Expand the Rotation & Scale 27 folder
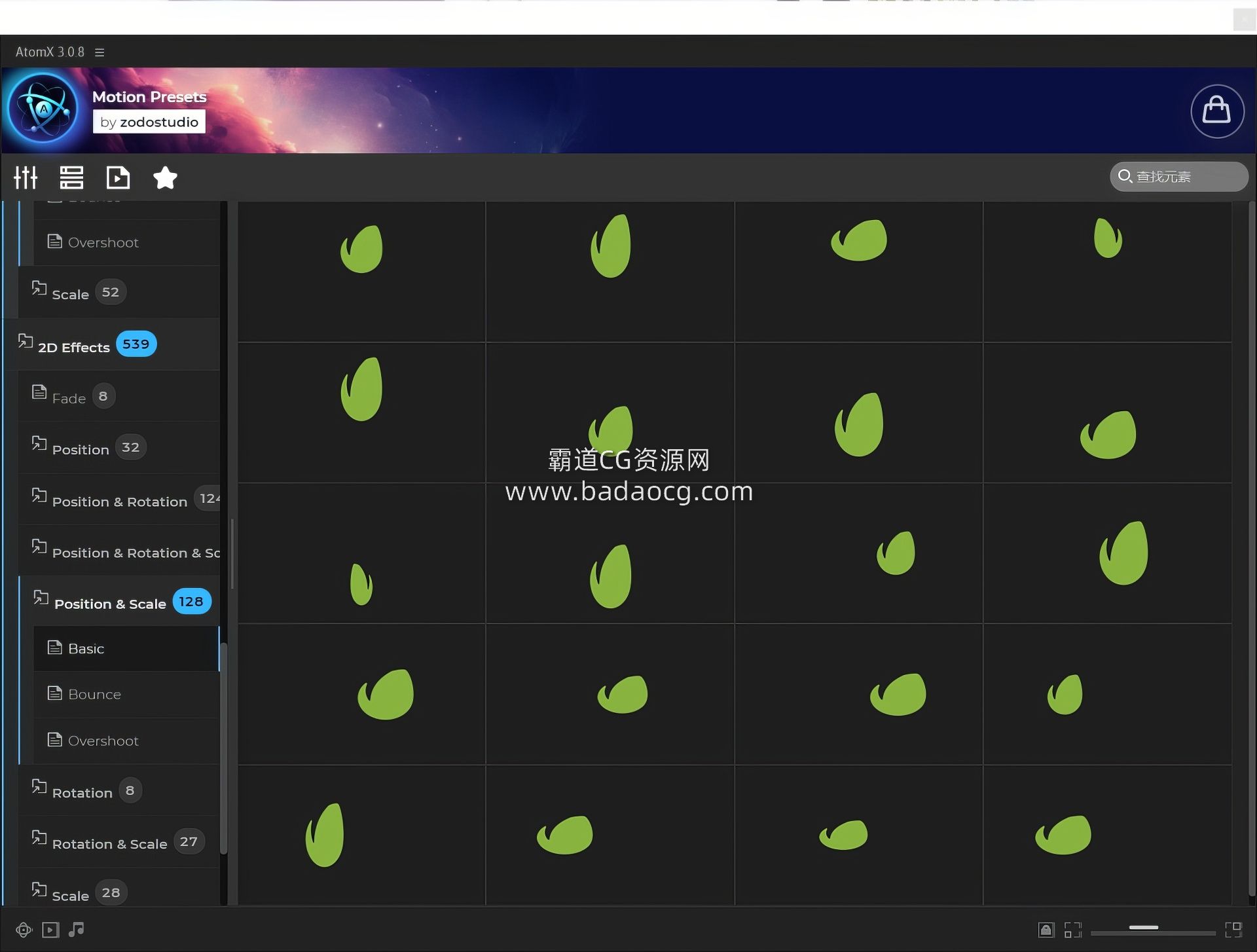This screenshot has width=1257, height=952. pos(120,841)
